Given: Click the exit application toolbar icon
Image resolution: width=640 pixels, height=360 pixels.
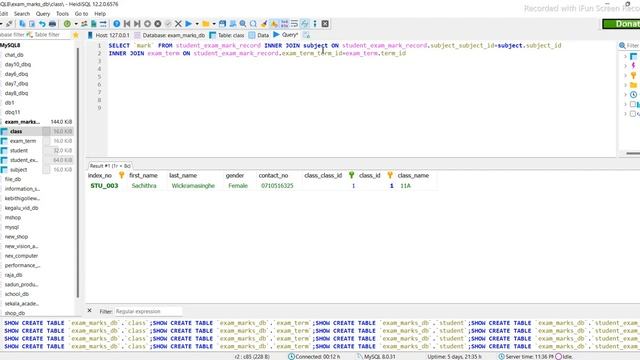Looking at the screenshot, I should tap(325, 24).
